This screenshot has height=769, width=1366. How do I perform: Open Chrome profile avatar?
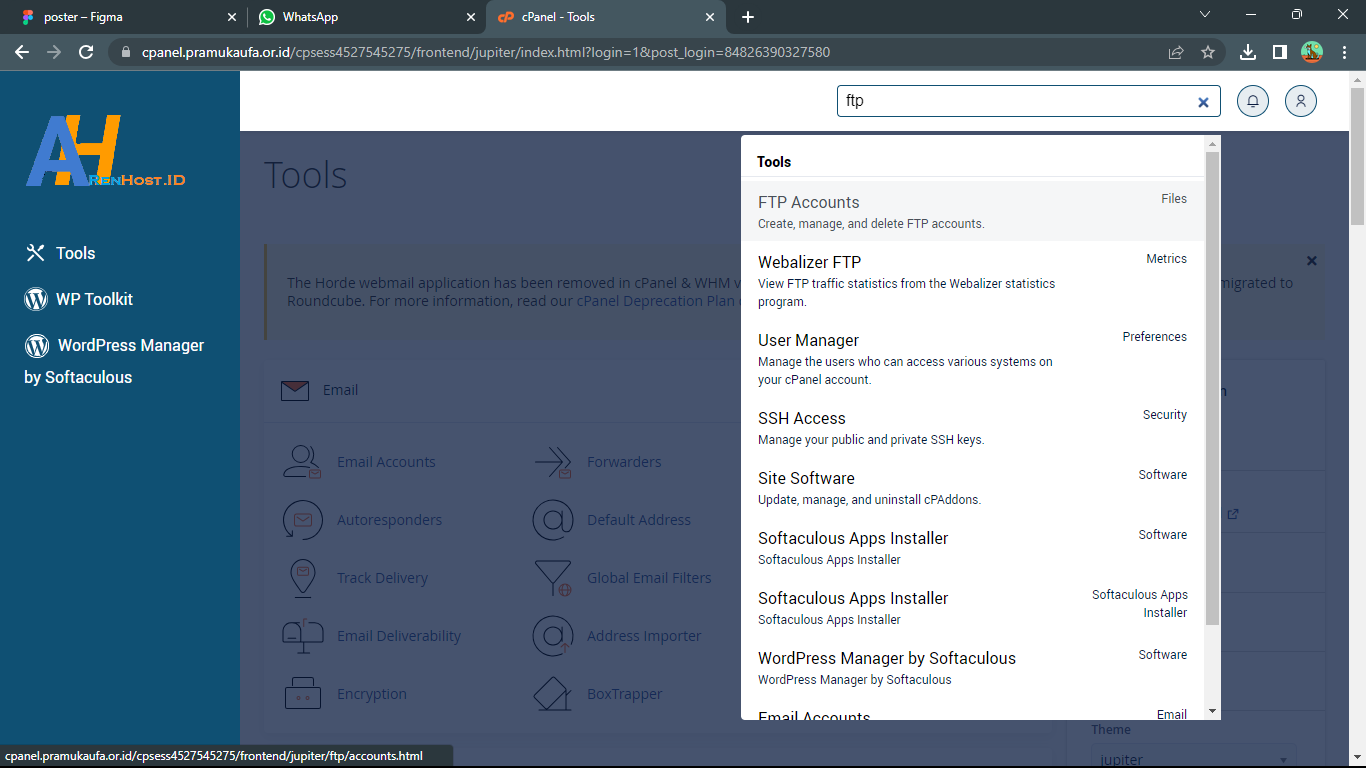click(1312, 52)
